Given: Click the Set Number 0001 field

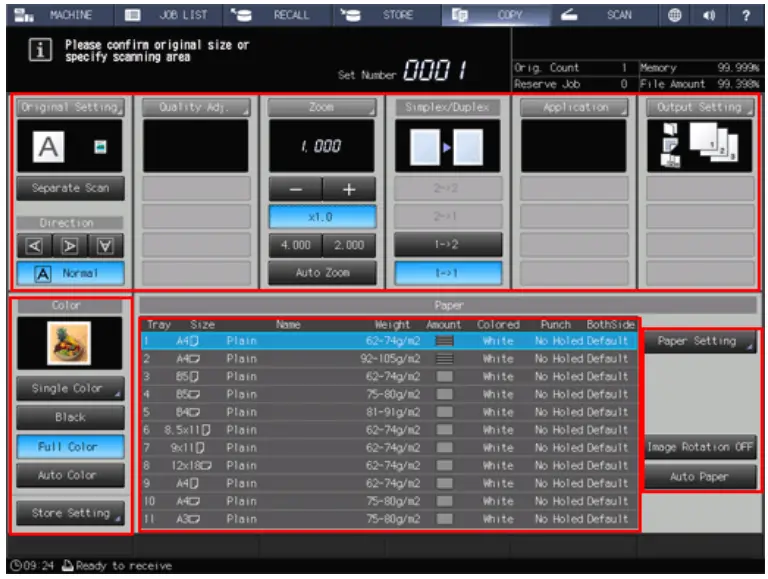Looking at the screenshot, I should click(x=434, y=71).
